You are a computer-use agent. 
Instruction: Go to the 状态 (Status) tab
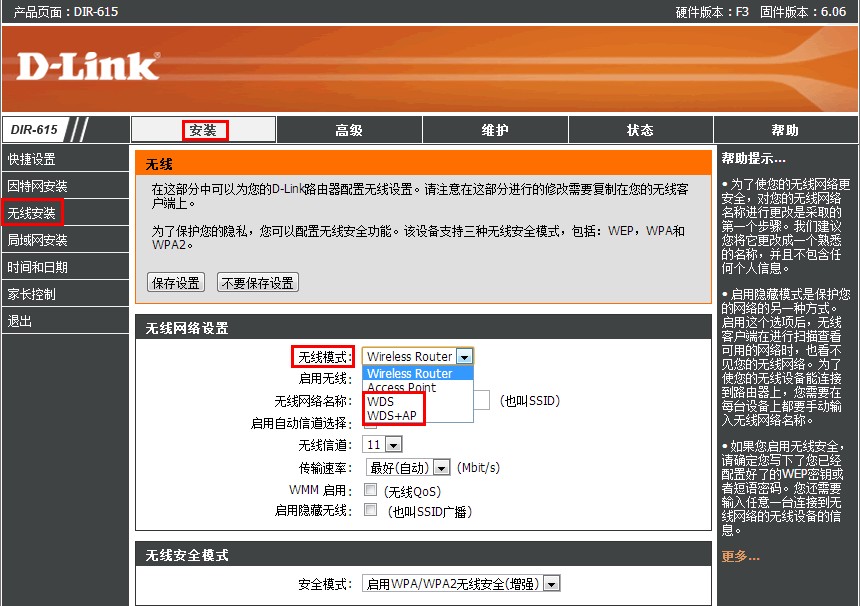pyautogui.click(x=640, y=130)
